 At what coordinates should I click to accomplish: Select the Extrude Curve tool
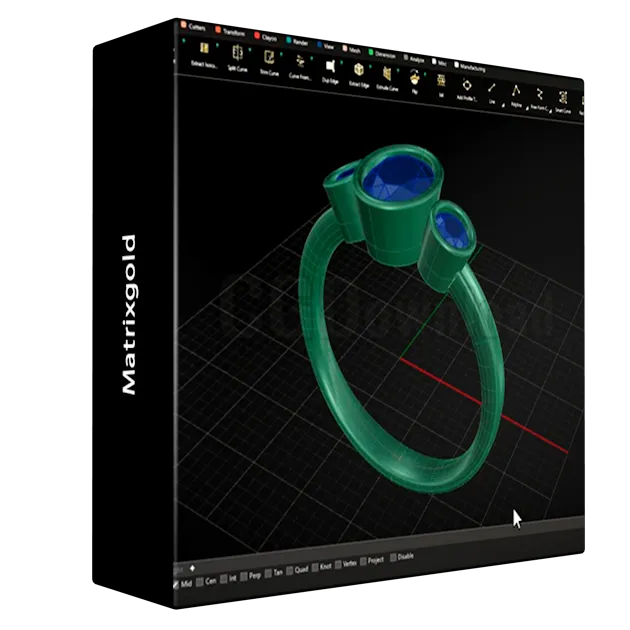point(387,79)
